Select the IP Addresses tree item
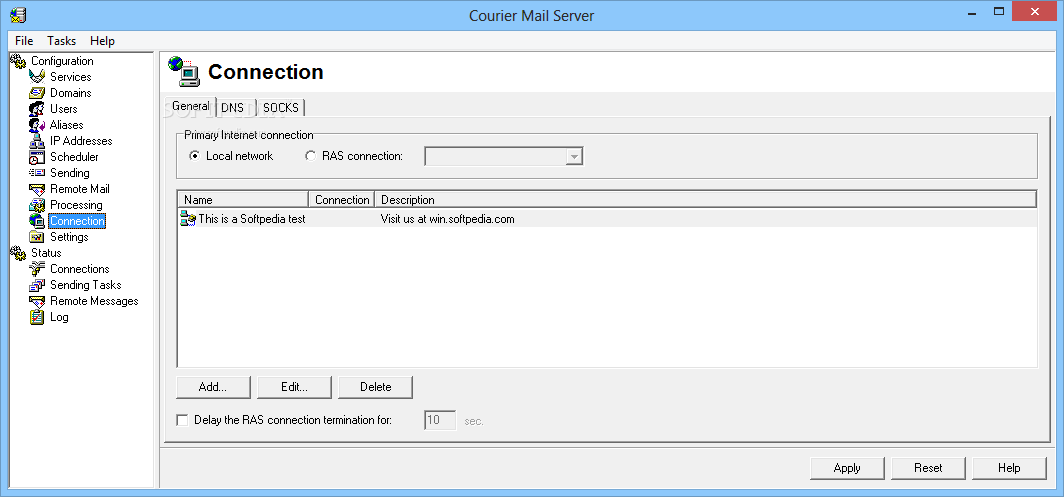 [x=81, y=141]
